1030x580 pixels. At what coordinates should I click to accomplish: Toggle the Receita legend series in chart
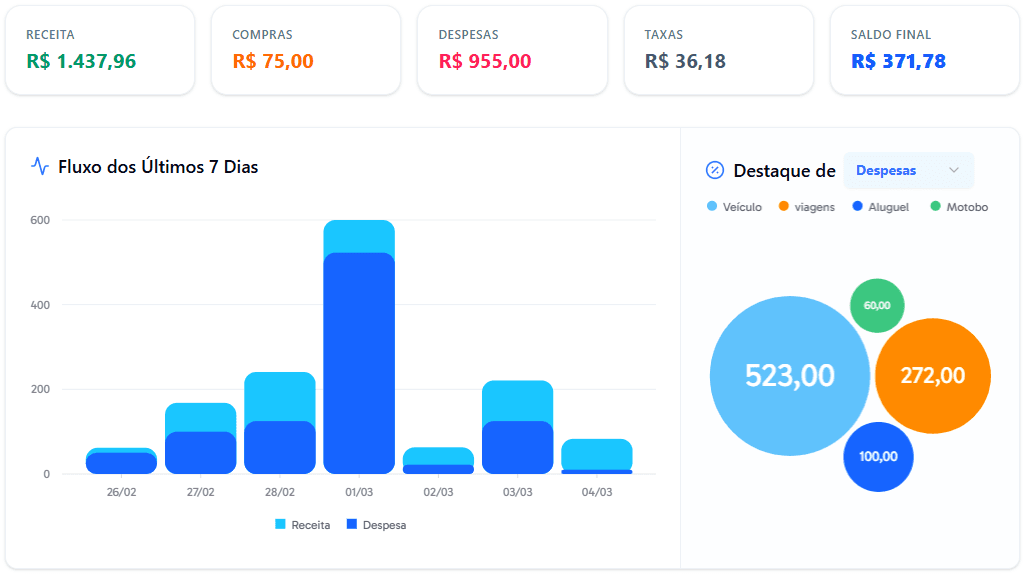point(303,525)
